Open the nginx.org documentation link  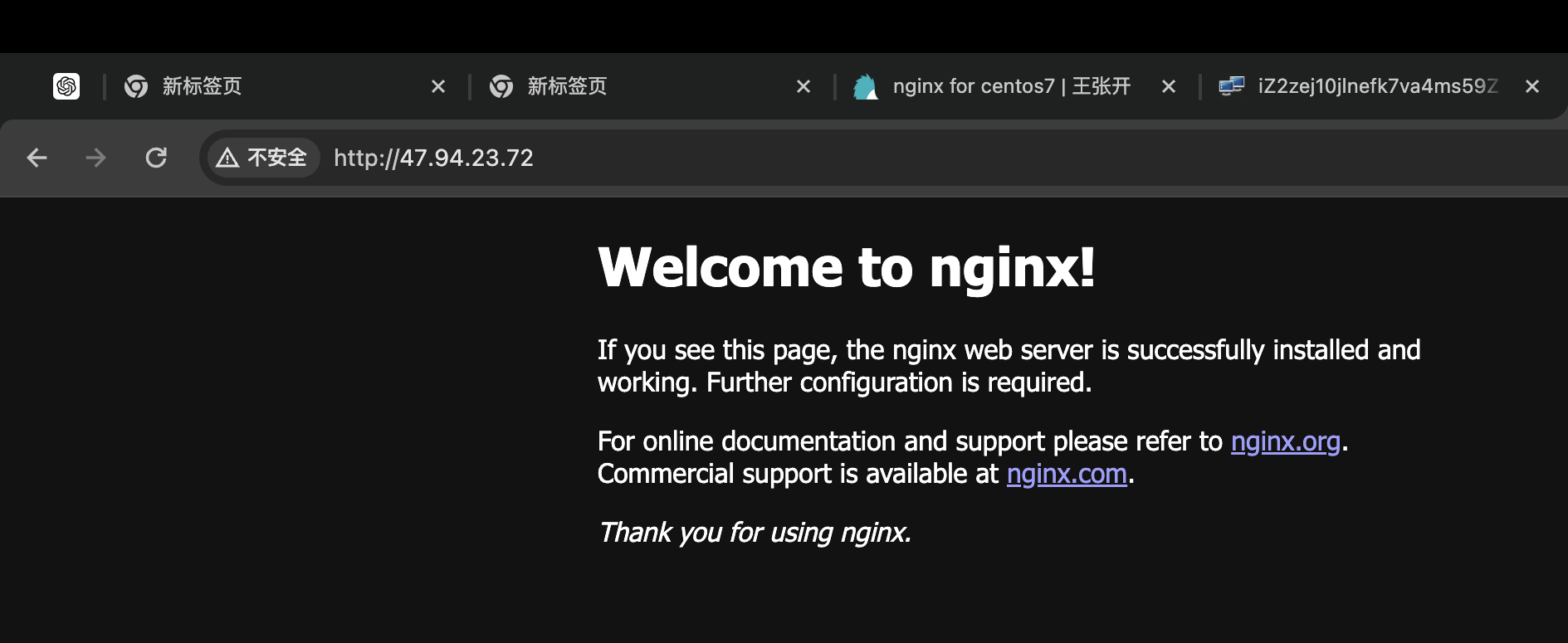tap(1286, 442)
